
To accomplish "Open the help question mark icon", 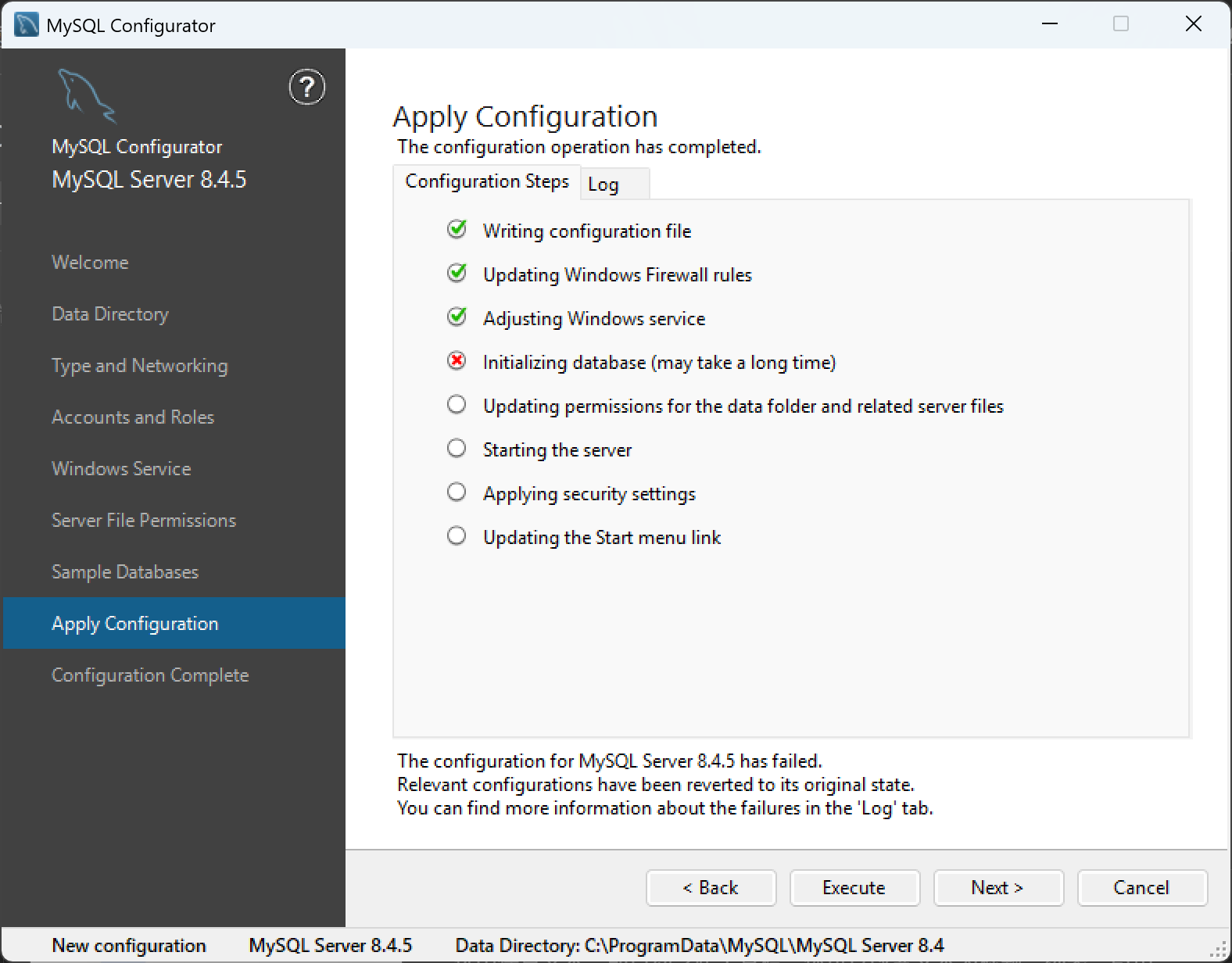I will tap(307, 87).
